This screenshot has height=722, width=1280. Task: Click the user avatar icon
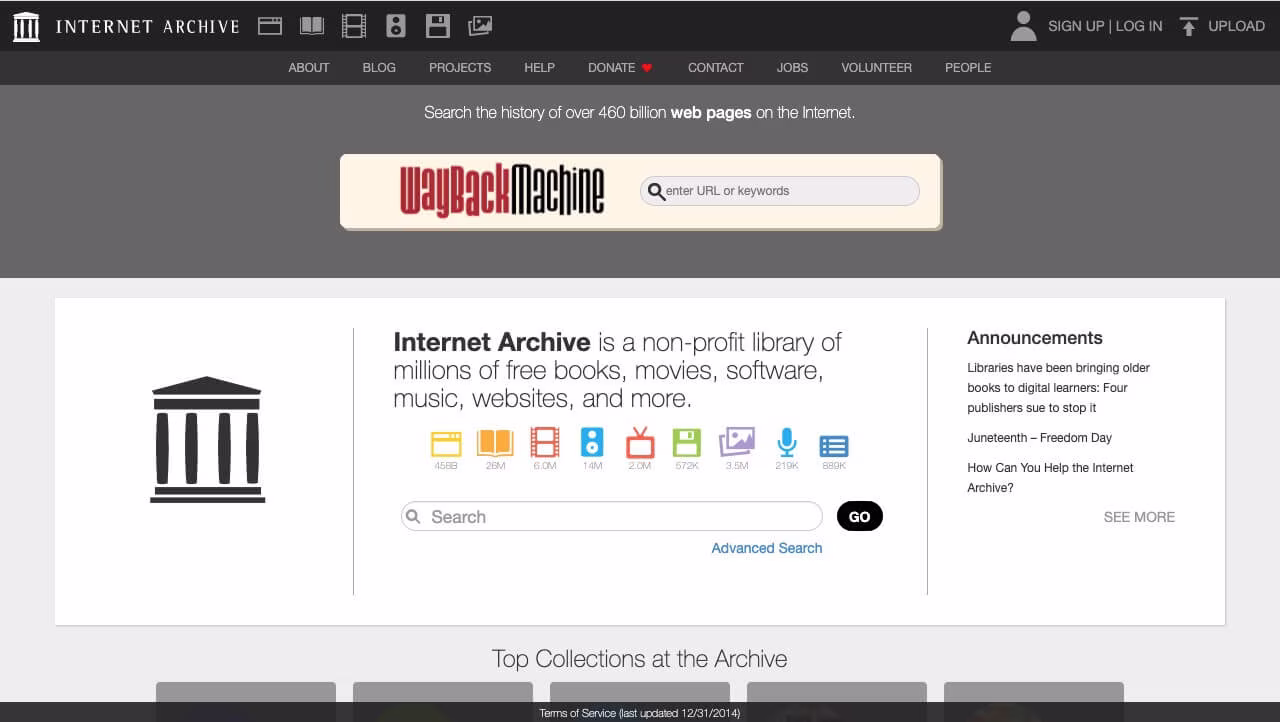[1023, 26]
